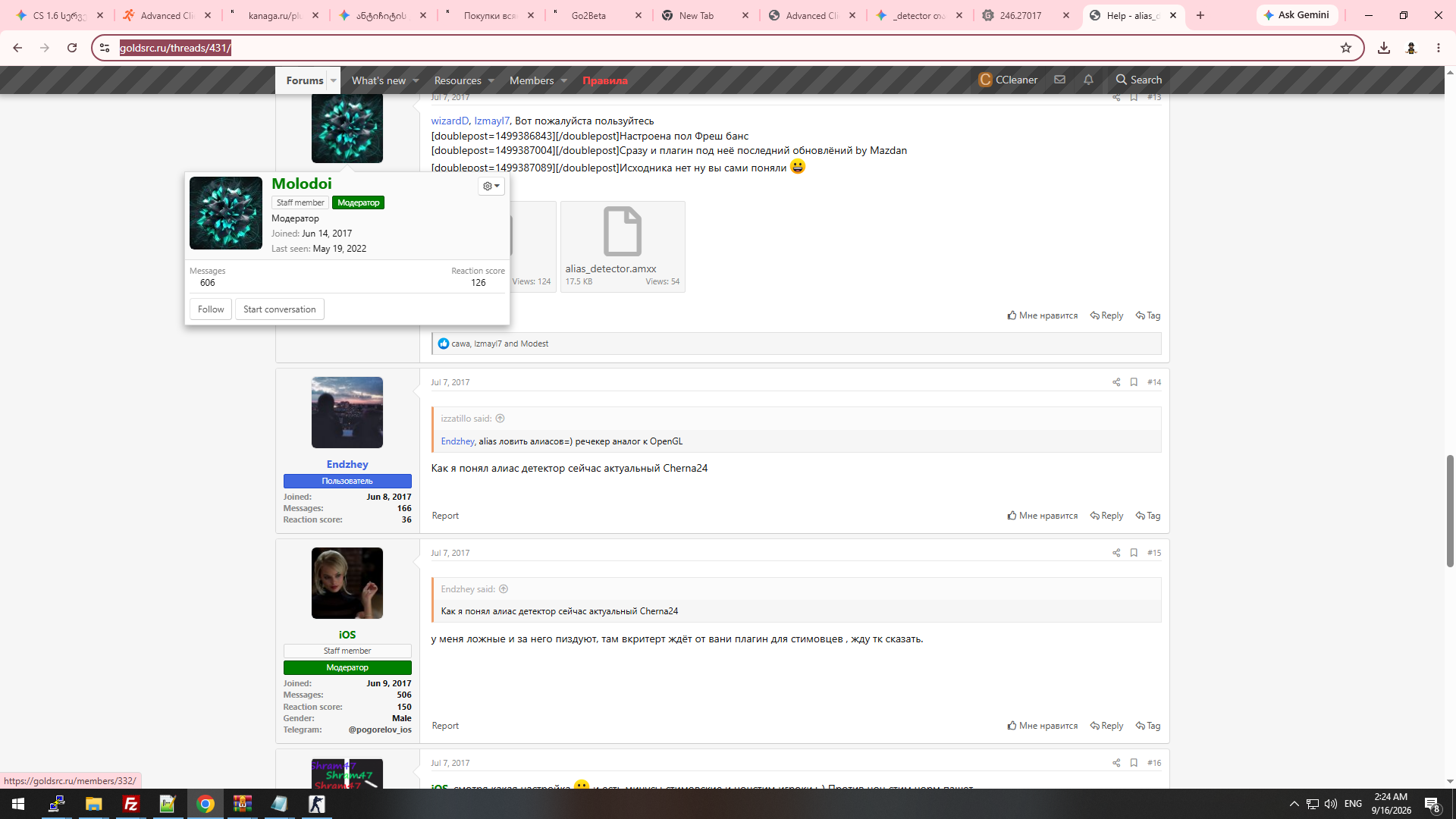Image resolution: width=1456 pixels, height=819 pixels.
Task: Expand the Forums dropdown arrow
Action: (334, 80)
